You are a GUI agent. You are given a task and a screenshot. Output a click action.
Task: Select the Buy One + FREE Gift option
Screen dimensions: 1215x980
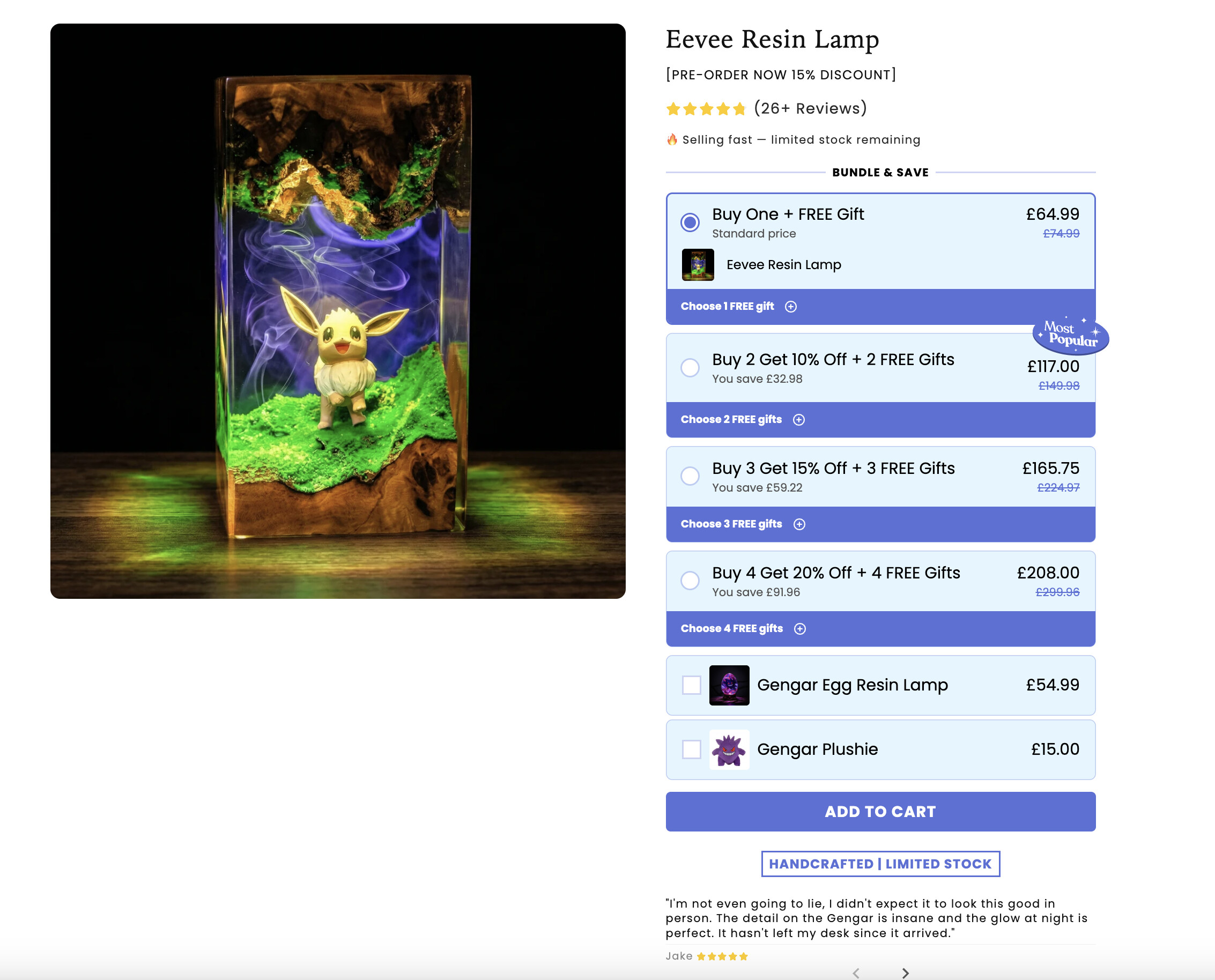690,222
